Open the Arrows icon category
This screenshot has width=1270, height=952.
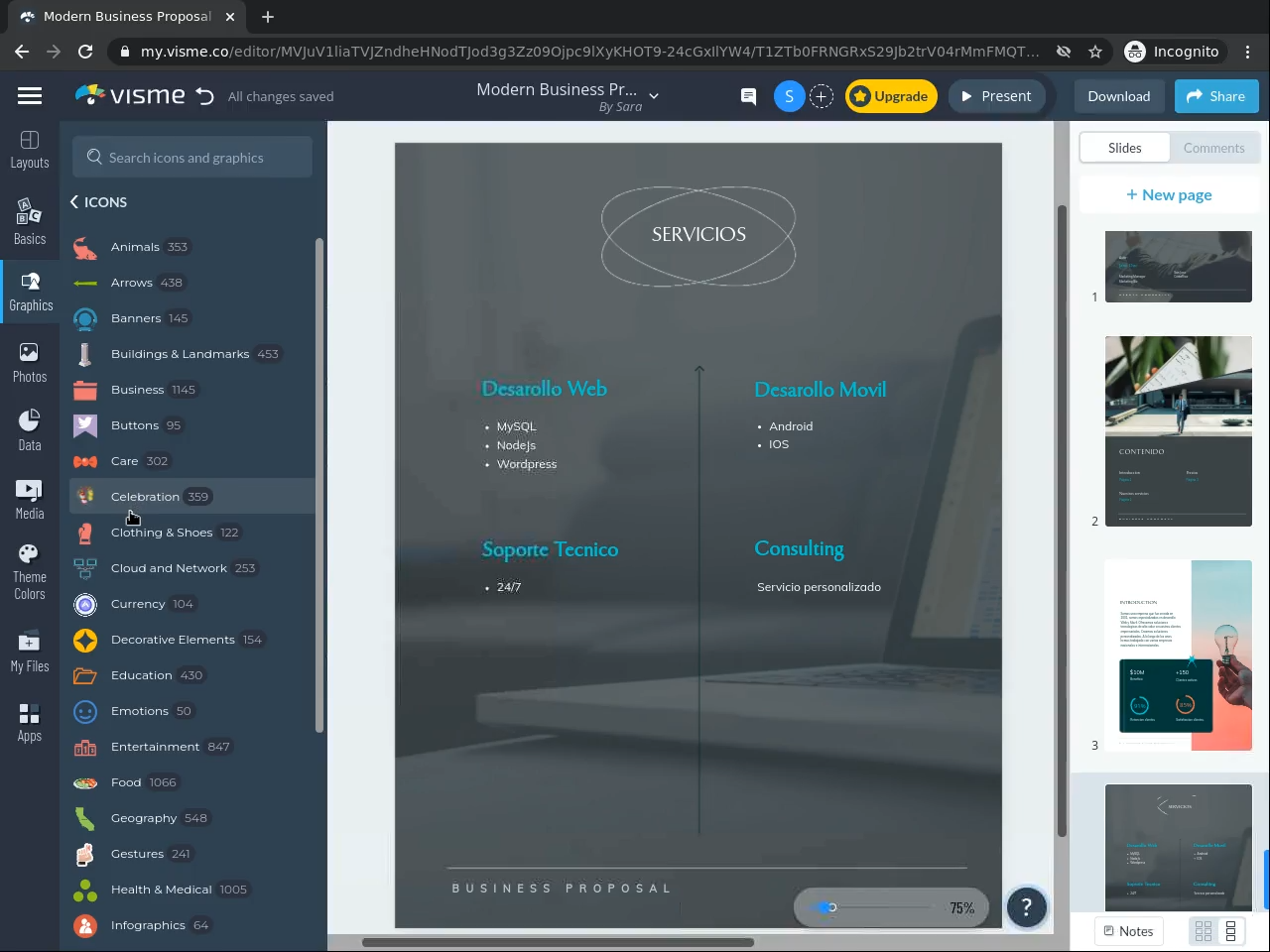191,283
